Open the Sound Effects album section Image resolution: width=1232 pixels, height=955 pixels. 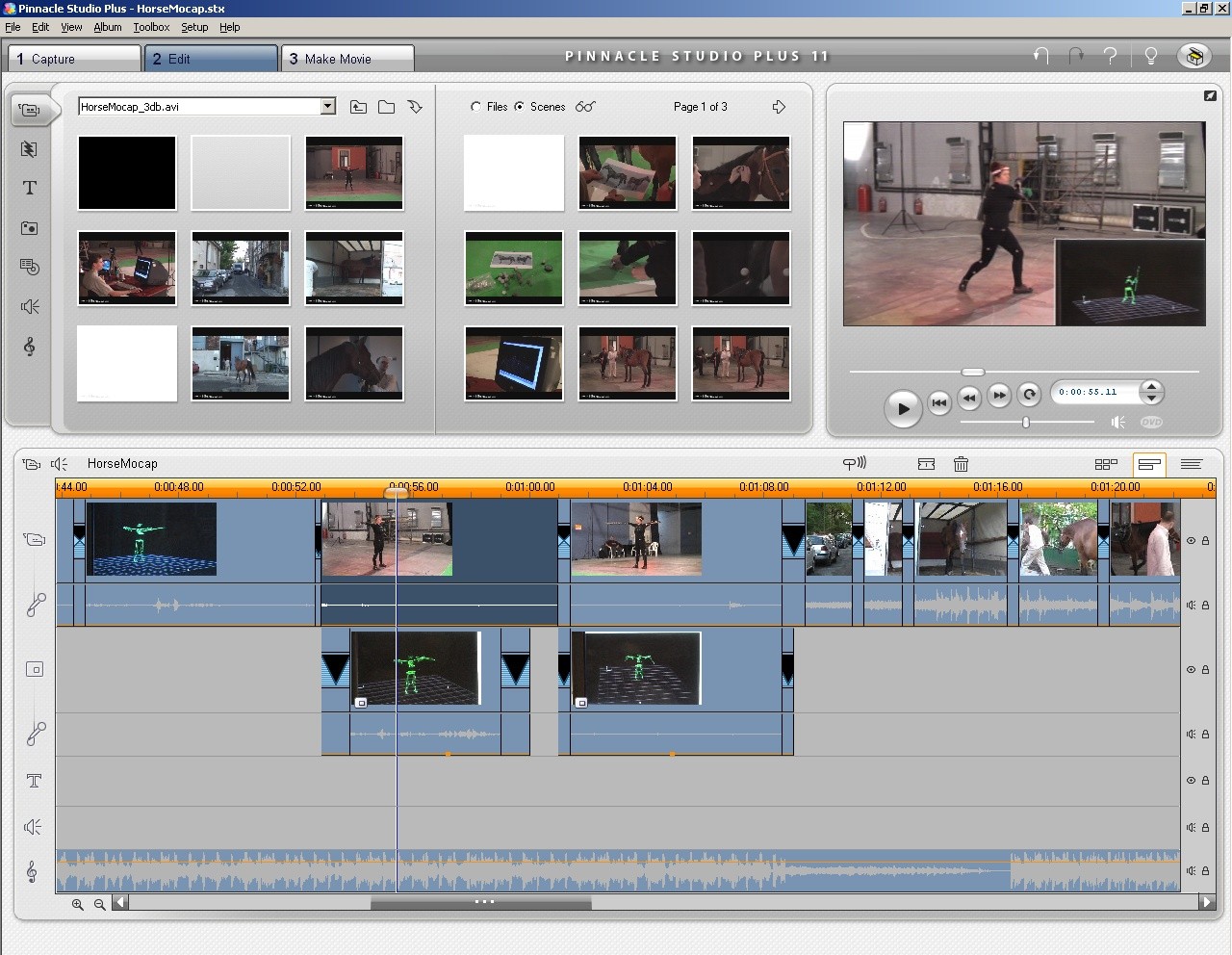(30, 306)
